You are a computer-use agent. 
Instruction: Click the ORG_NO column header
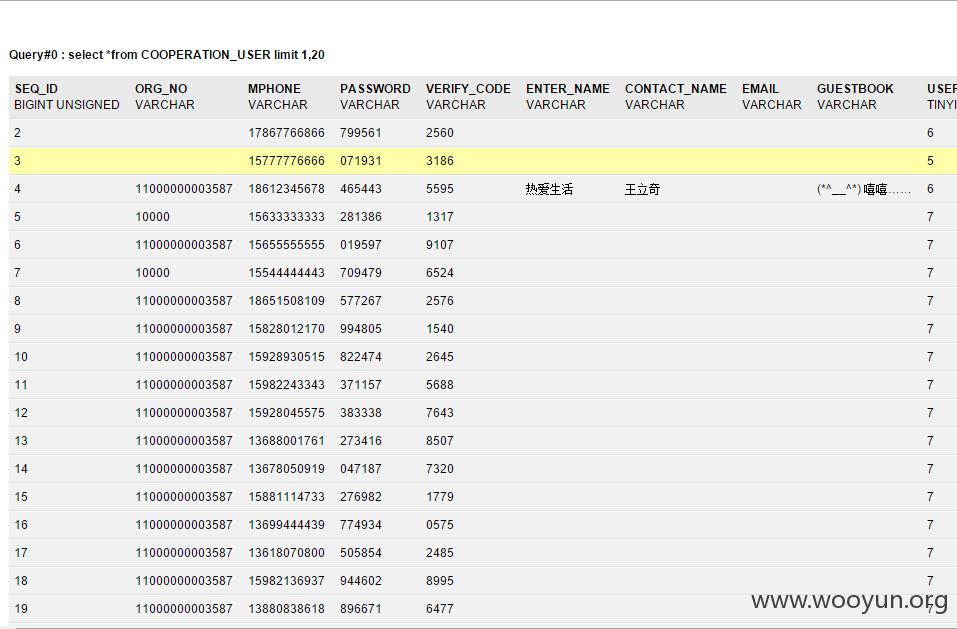(x=161, y=88)
